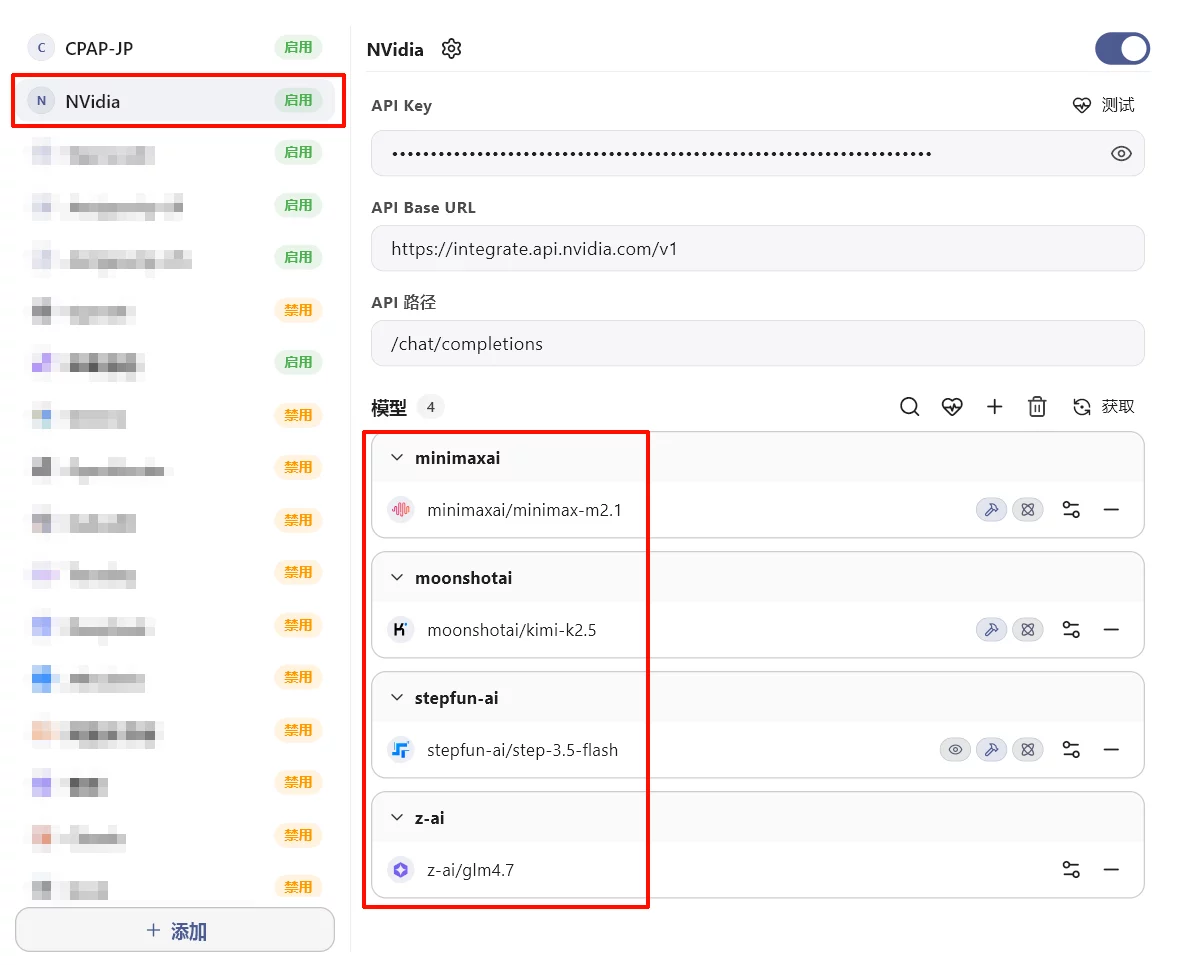Collapse the minimaxai model group
This screenshot has height=965, width=1183.
click(397, 458)
